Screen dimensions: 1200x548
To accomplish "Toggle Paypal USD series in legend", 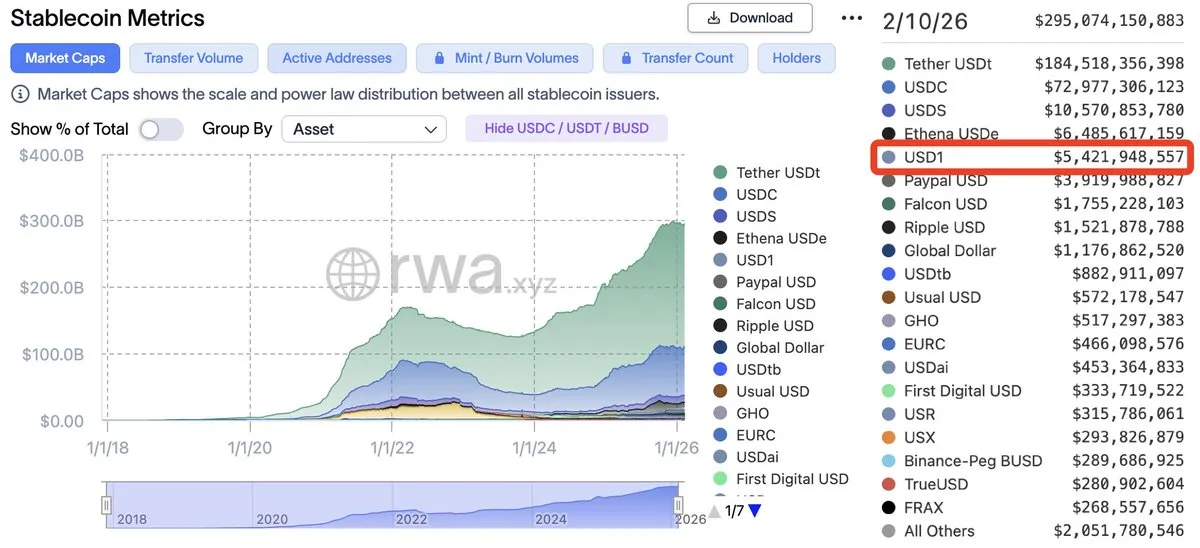I will pyautogui.click(x=775, y=282).
